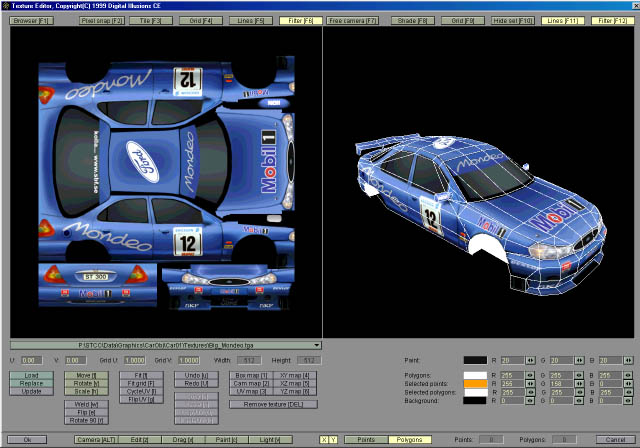Open the Browser [F1] button
Viewport: 640px width, 448px height.
pyautogui.click(x=31, y=20)
